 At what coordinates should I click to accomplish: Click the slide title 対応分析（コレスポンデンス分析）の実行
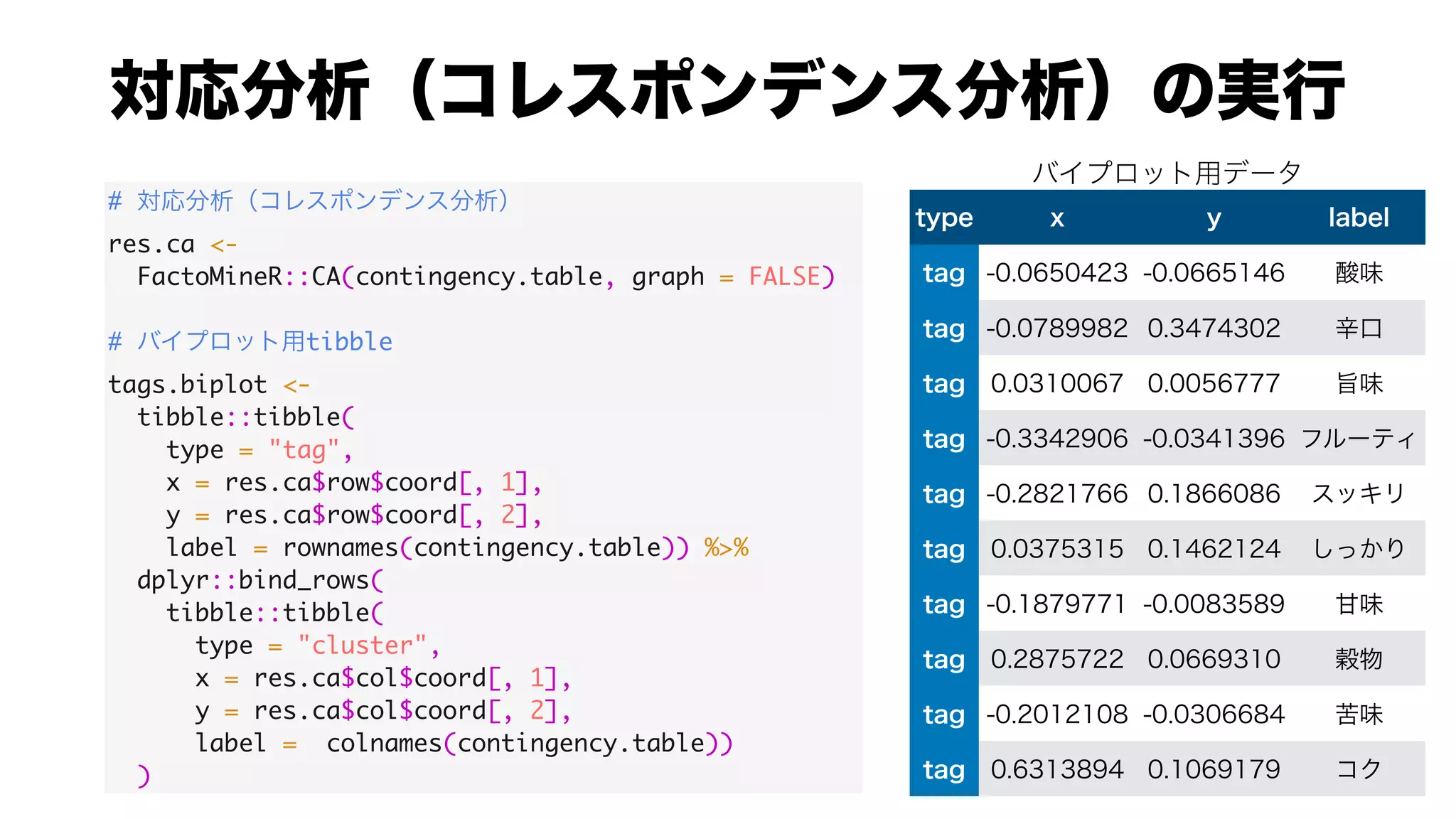727,90
